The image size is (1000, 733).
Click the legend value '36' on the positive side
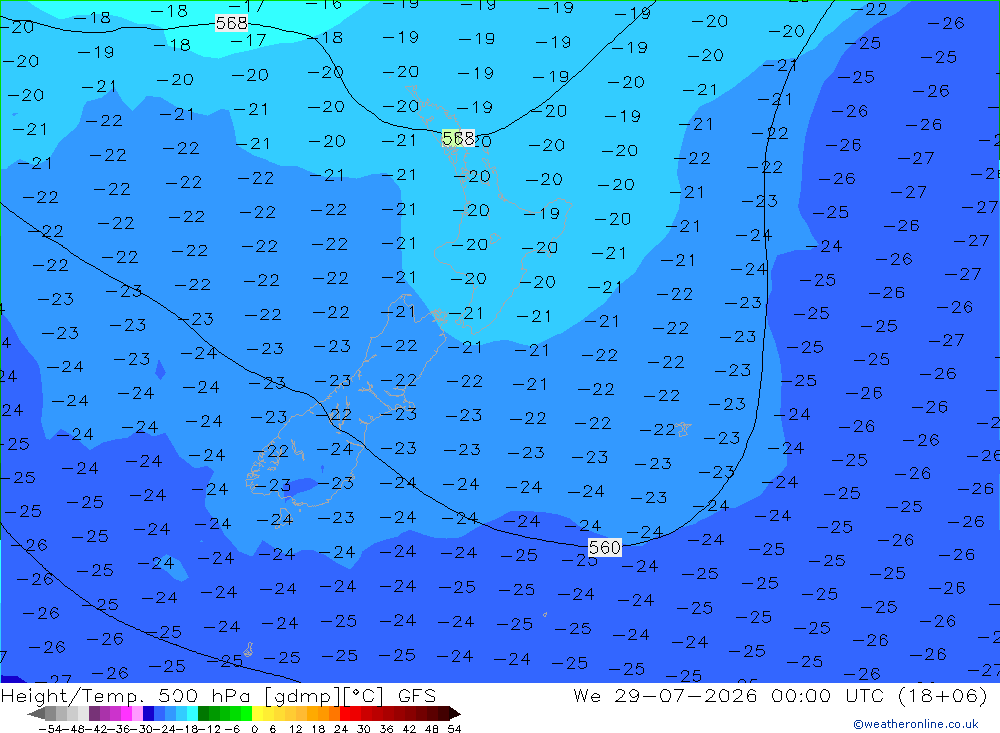click(386, 729)
